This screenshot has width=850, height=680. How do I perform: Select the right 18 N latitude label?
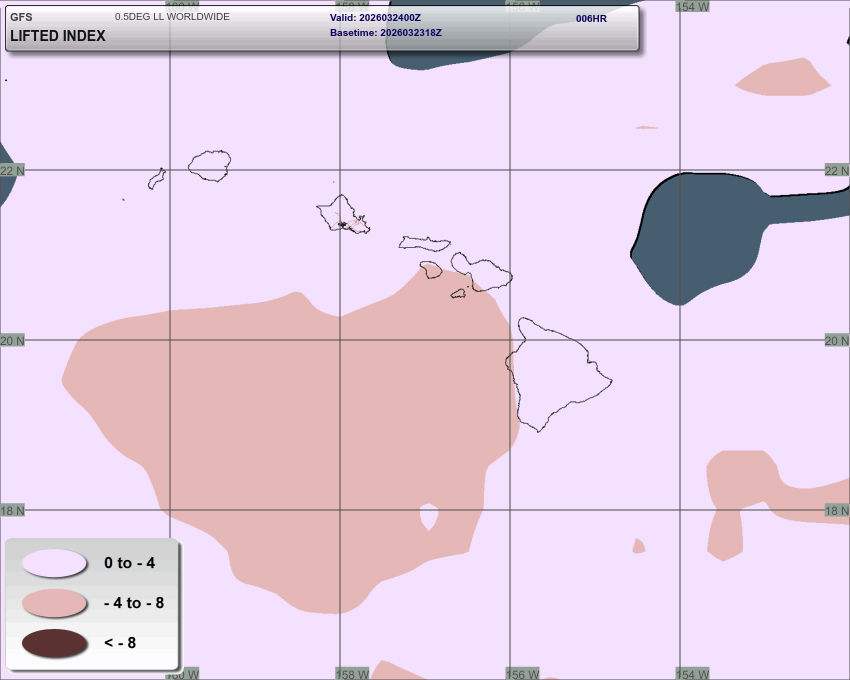(x=836, y=510)
